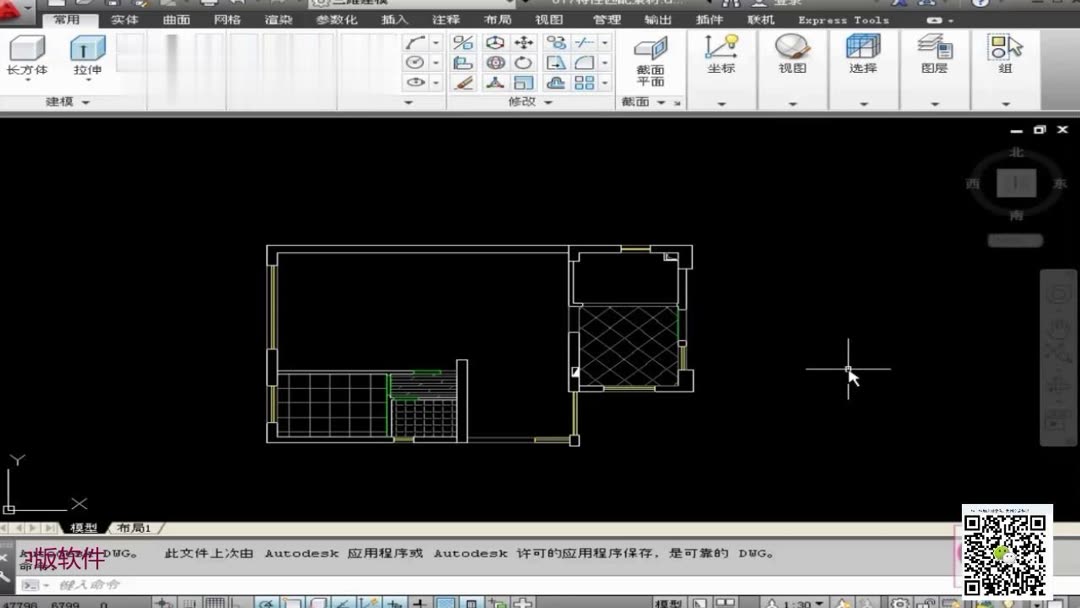
Task: Adjust the annotation scale 1:30 control
Action: (795, 602)
